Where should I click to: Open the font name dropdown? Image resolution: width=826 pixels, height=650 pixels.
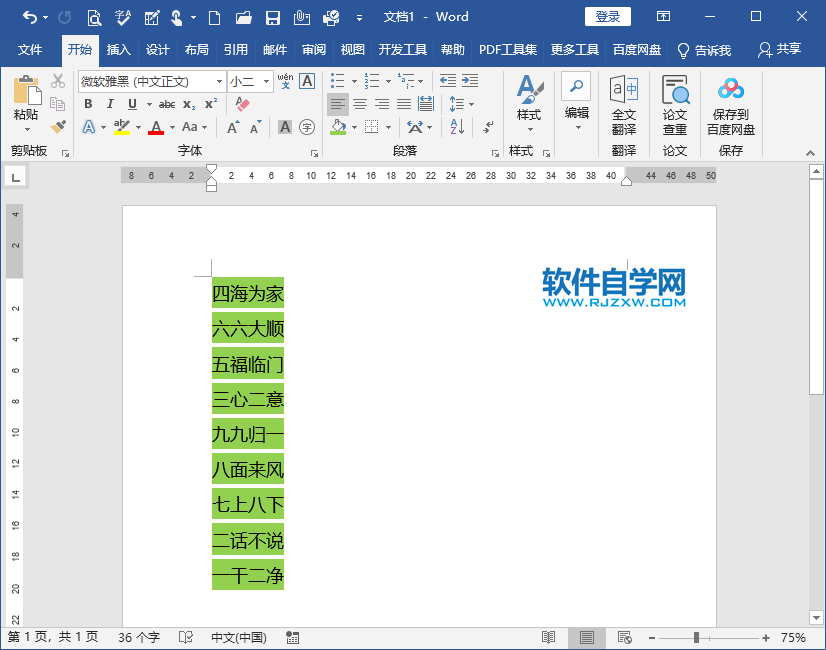pos(219,81)
